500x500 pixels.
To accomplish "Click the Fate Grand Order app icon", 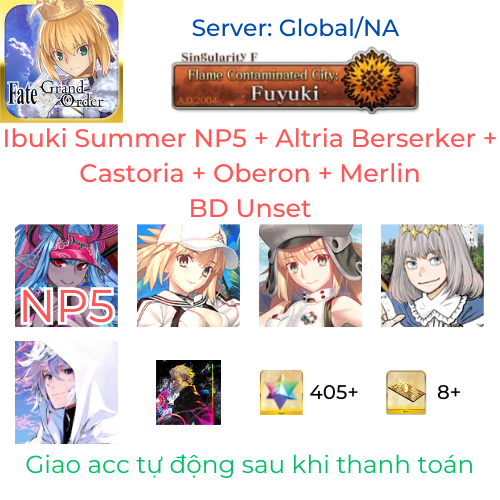I will [x=61, y=61].
